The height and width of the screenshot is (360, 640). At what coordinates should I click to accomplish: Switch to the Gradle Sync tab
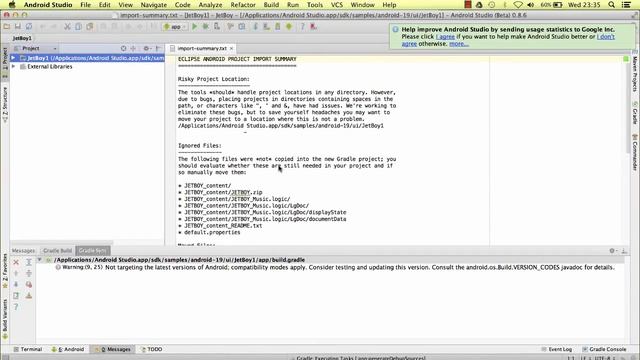tap(93, 251)
